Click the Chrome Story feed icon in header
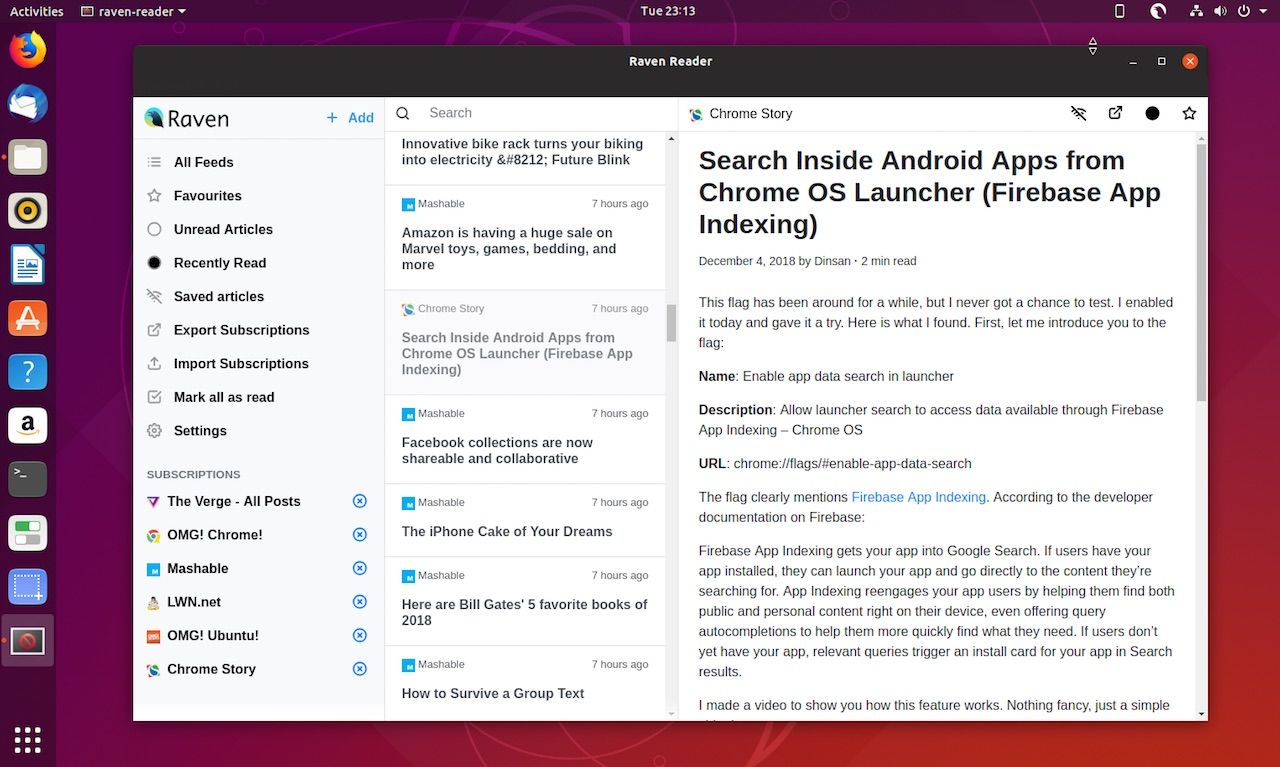 [696, 114]
